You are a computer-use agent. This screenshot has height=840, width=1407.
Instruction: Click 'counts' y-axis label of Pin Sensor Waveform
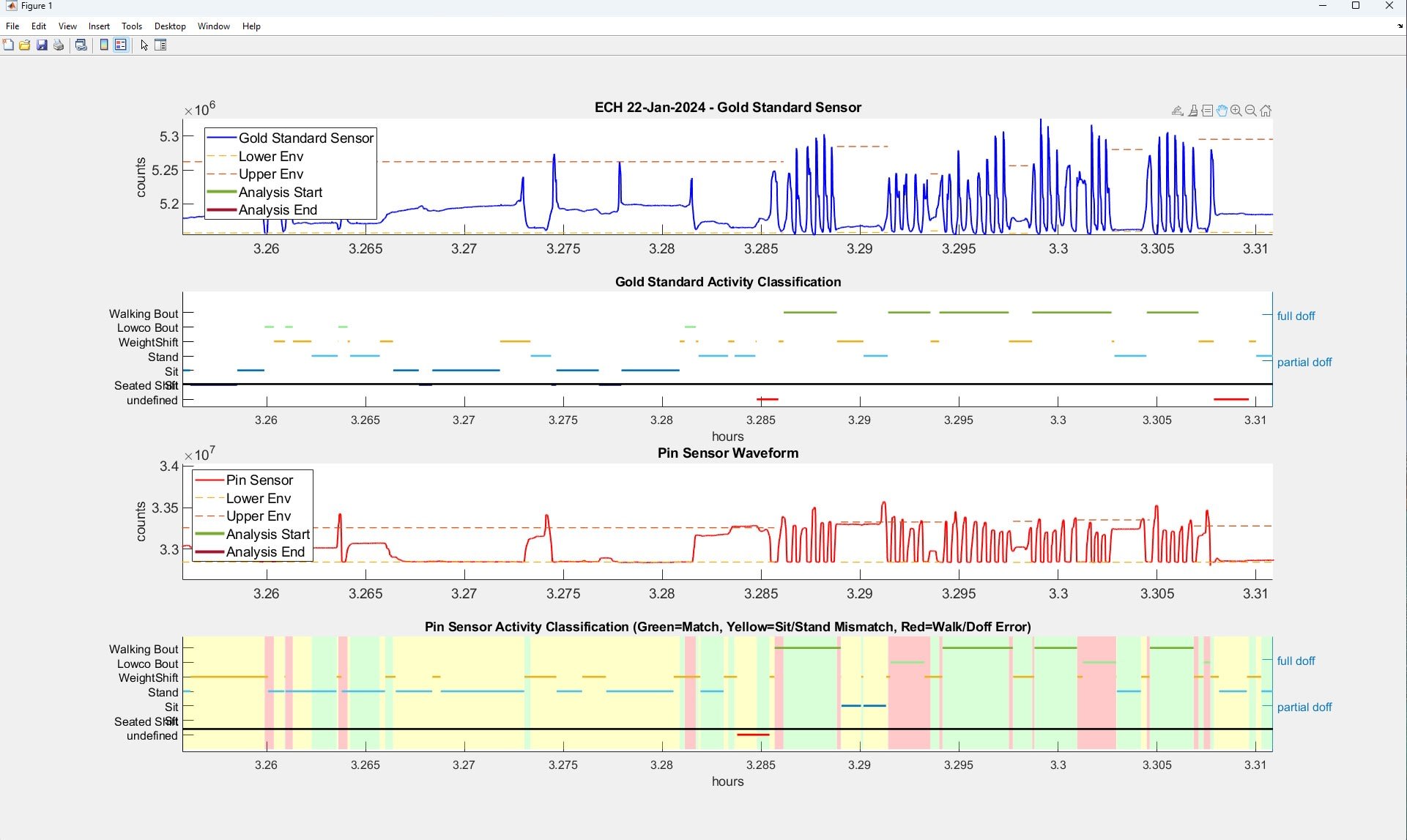141,522
